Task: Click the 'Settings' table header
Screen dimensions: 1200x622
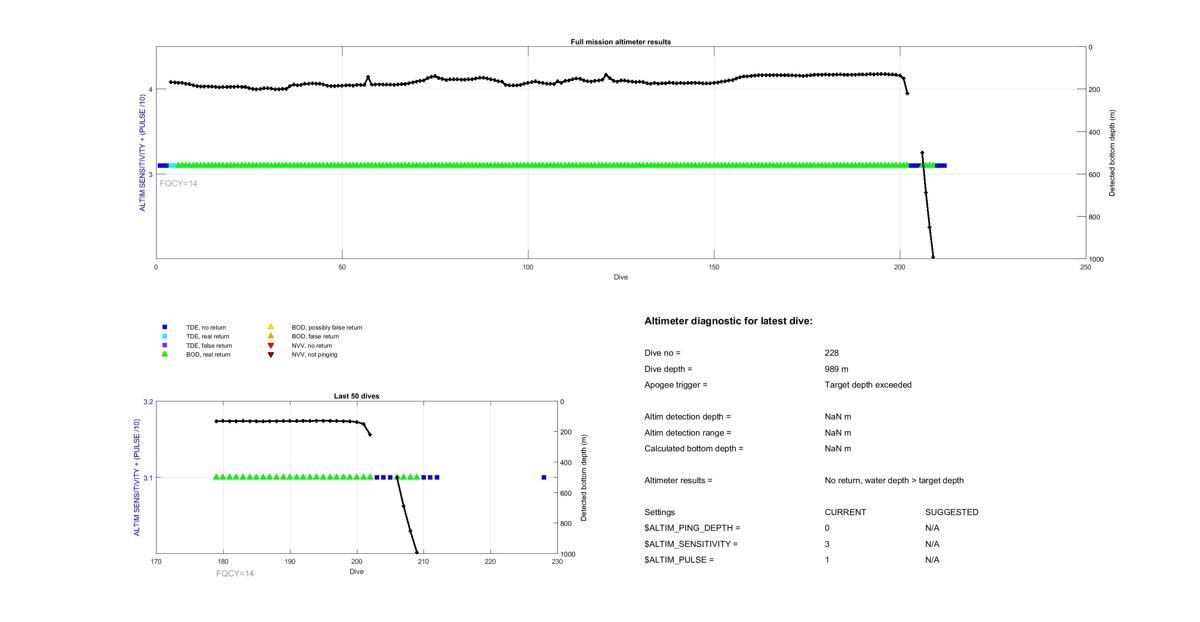Action: click(x=660, y=512)
